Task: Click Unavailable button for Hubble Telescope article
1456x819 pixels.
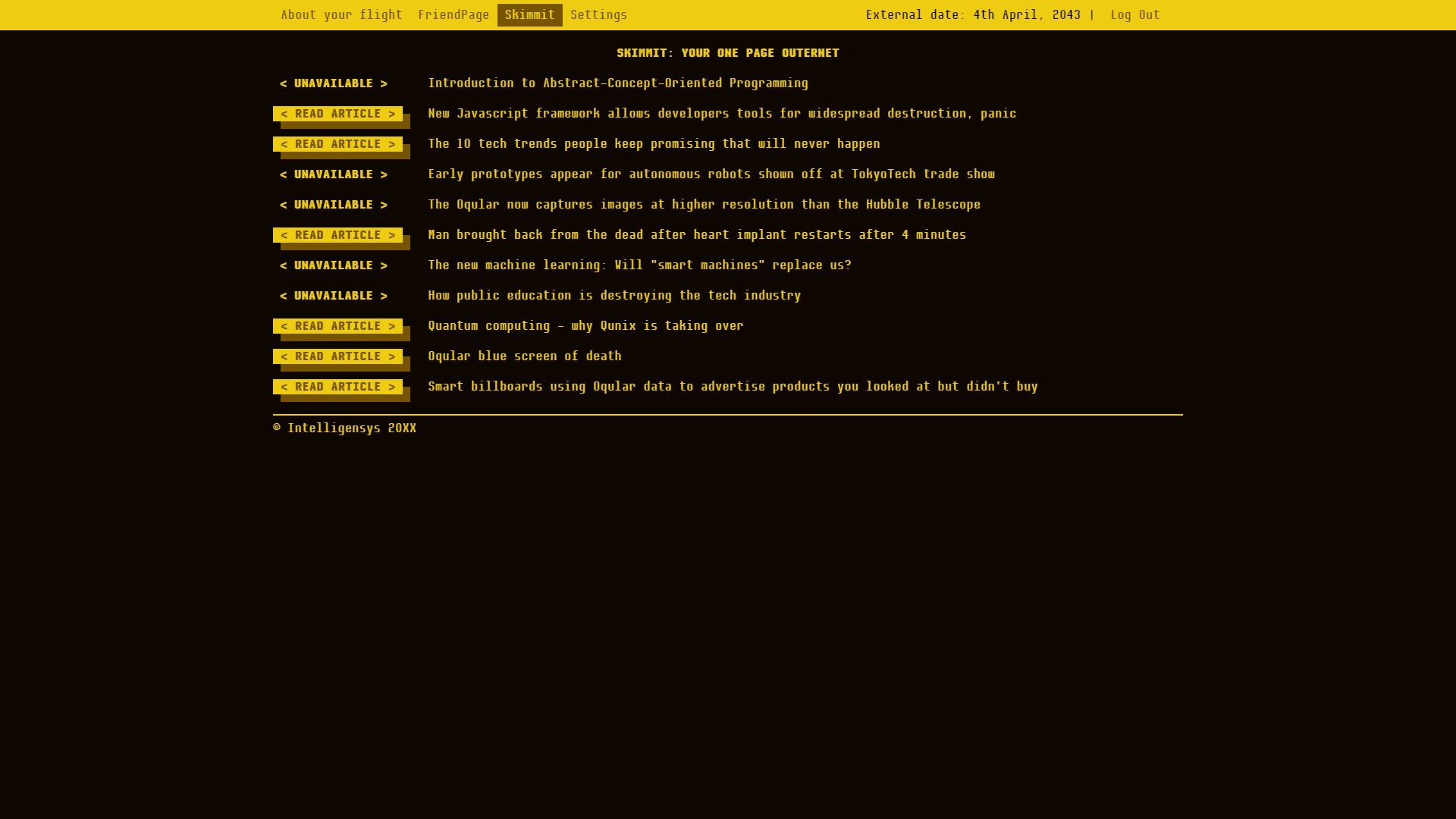Action: pos(334,205)
